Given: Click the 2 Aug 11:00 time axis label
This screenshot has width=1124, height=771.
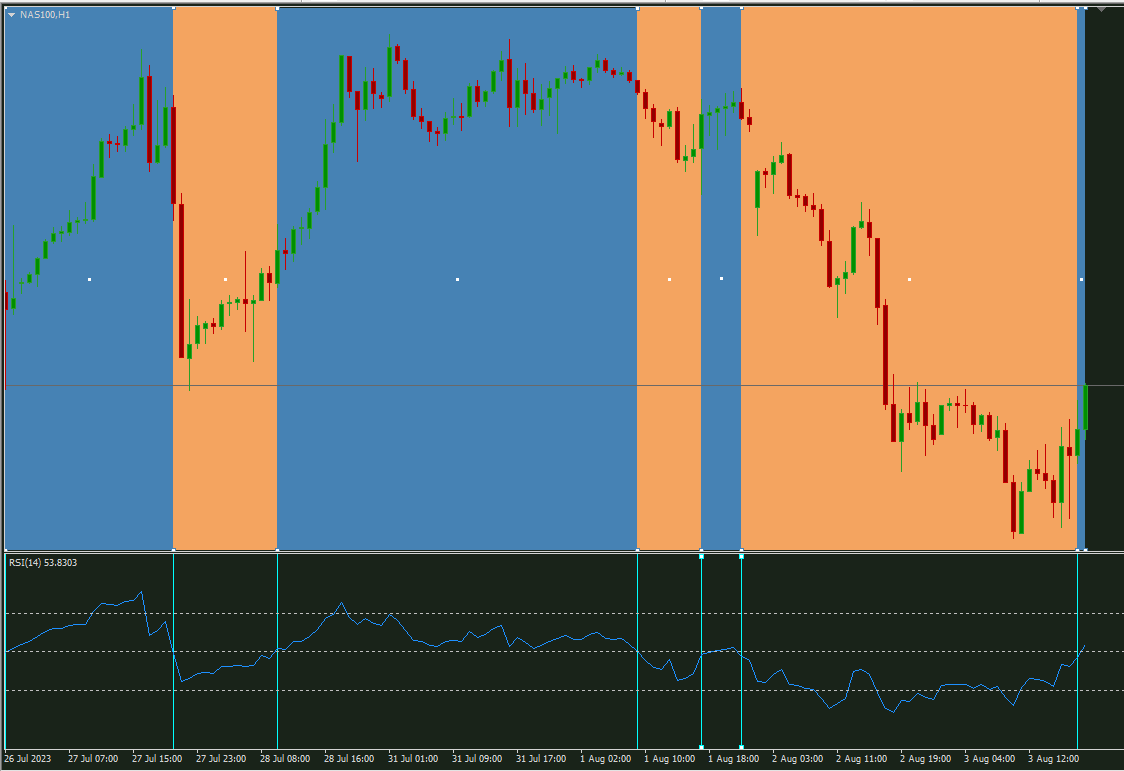Looking at the screenshot, I should click(861, 759).
